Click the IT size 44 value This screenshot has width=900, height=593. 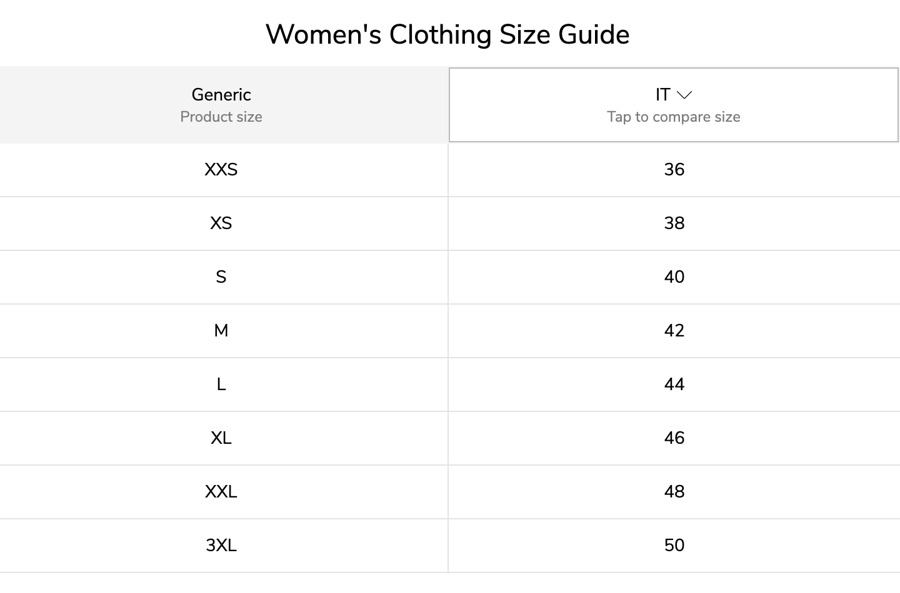(x=674, y=384)
